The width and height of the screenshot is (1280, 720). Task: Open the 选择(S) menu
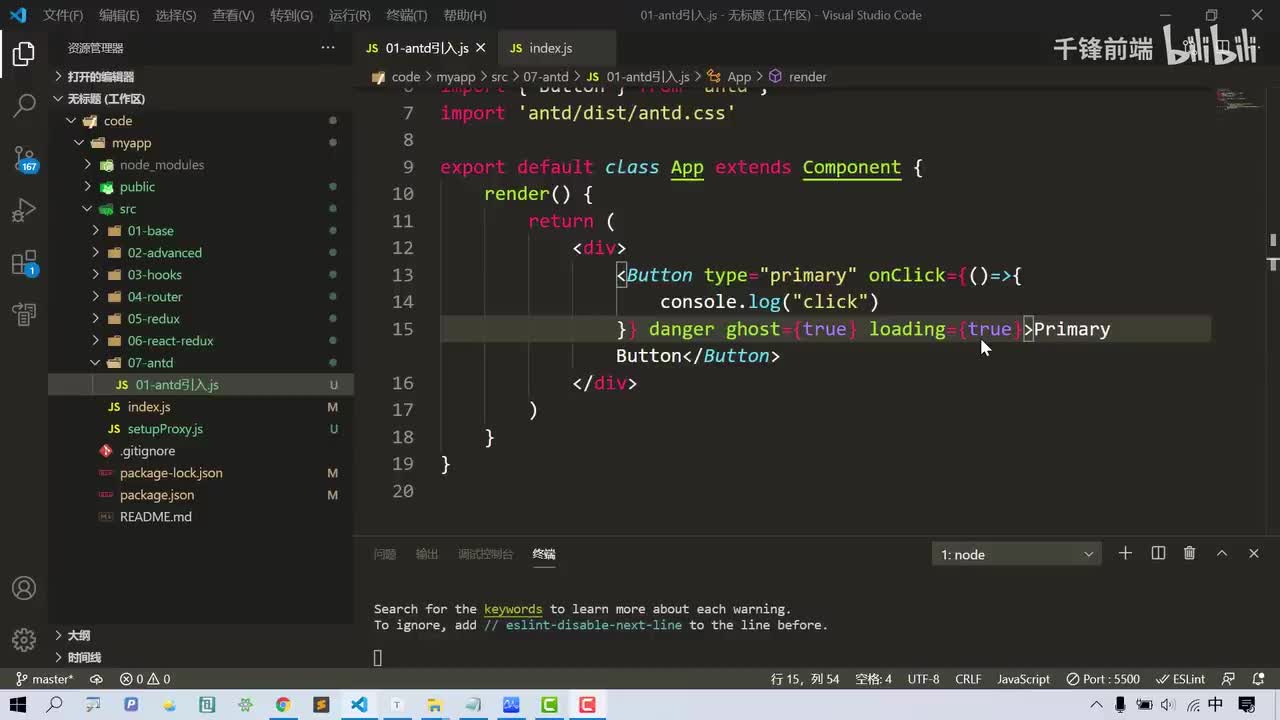click(x=176, y=15)
